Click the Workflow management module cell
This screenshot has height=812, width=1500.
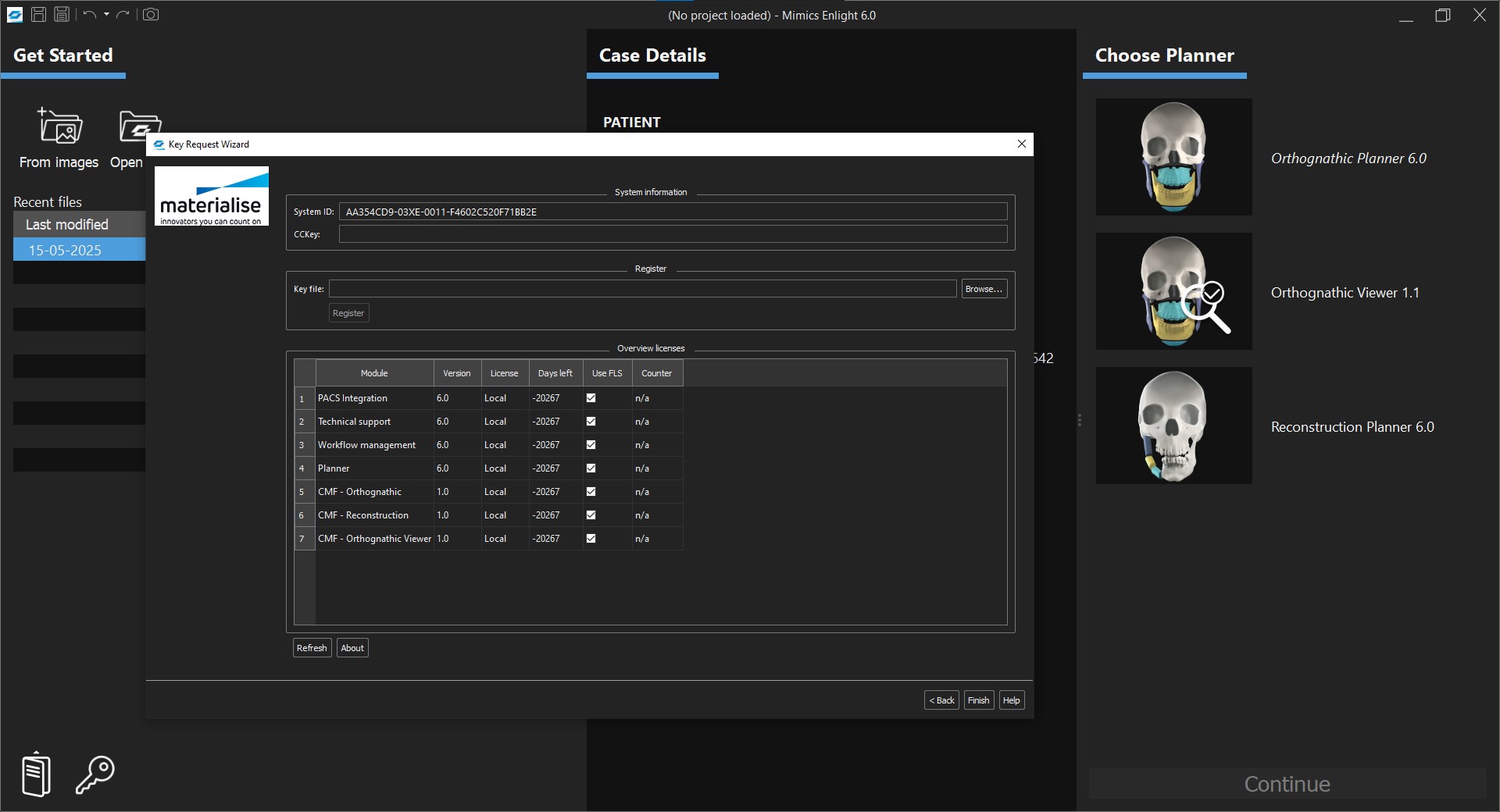pos(374,445)
